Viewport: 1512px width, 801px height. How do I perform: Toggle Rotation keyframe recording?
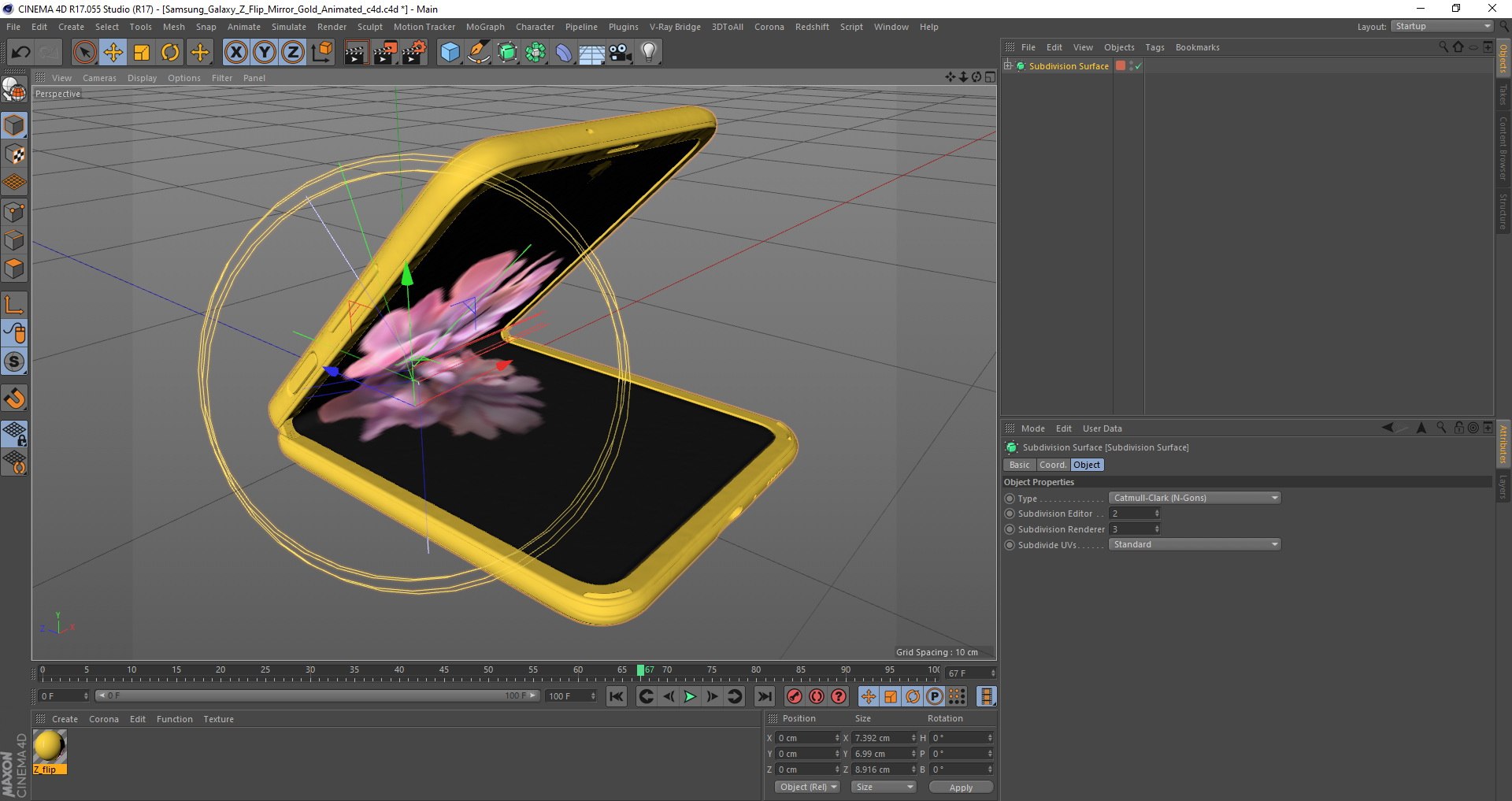913,696
